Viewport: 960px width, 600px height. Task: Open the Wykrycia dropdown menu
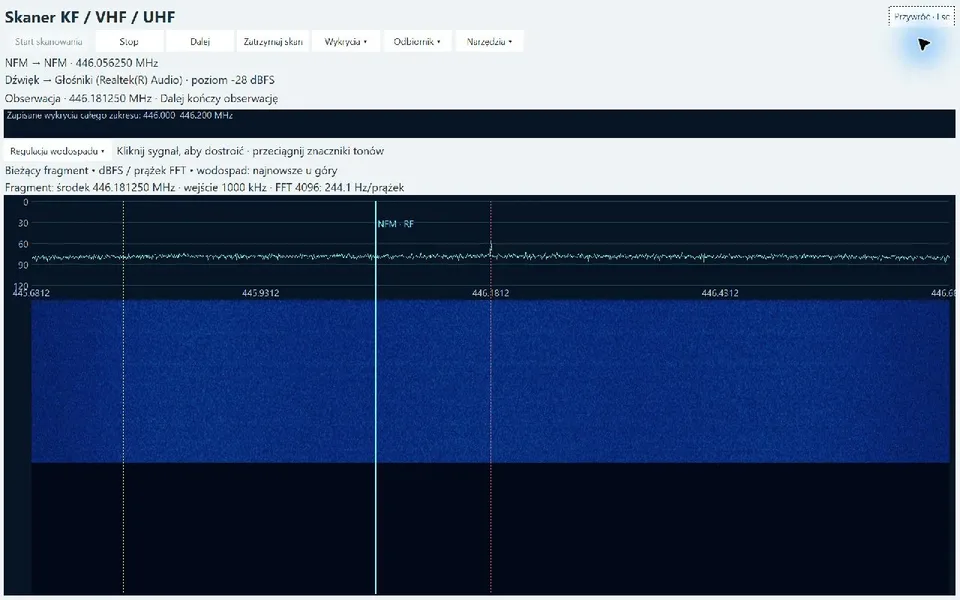(x=346, y=42)
